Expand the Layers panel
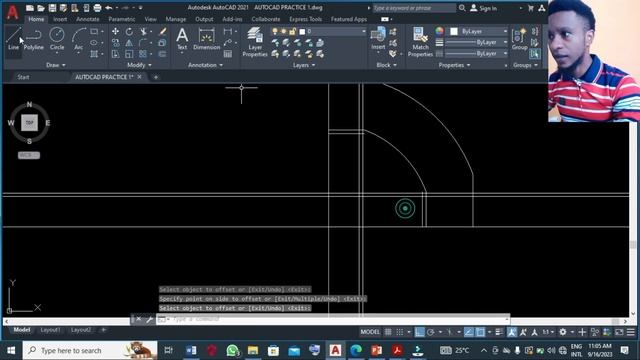 pyautogui.click(x=304, y=65)
